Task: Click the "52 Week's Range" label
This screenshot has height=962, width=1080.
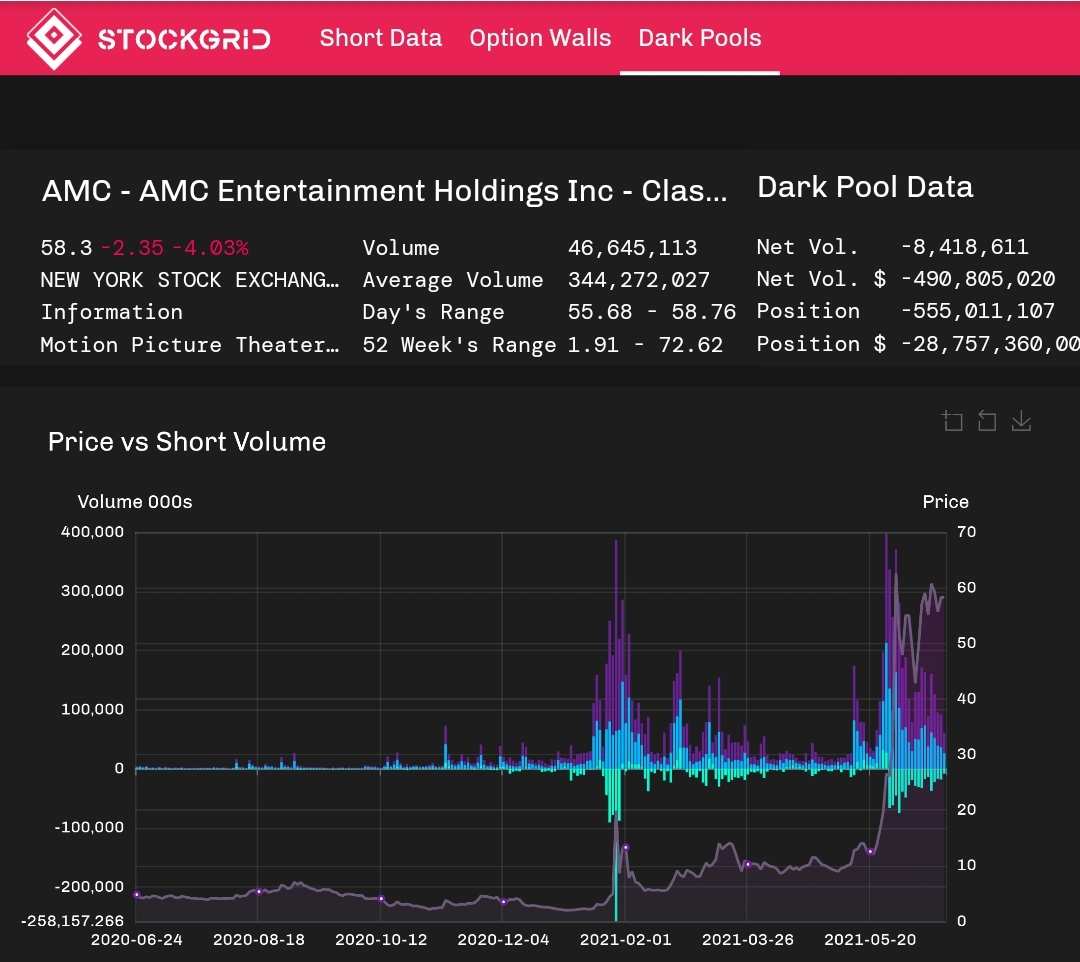Action: [459, 345]
